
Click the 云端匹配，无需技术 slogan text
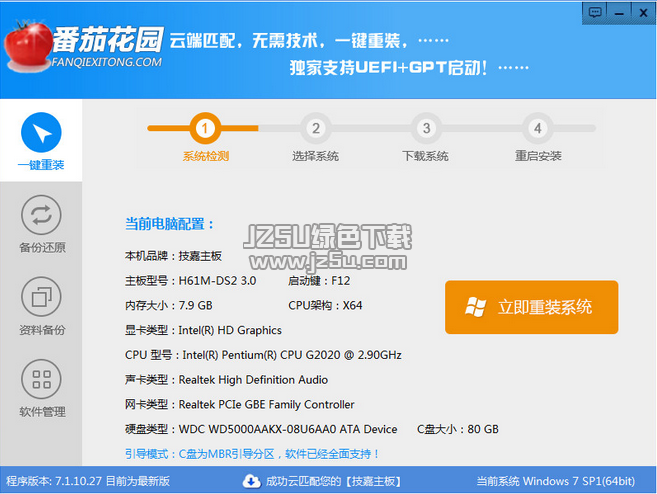click(x=309, y=41)
